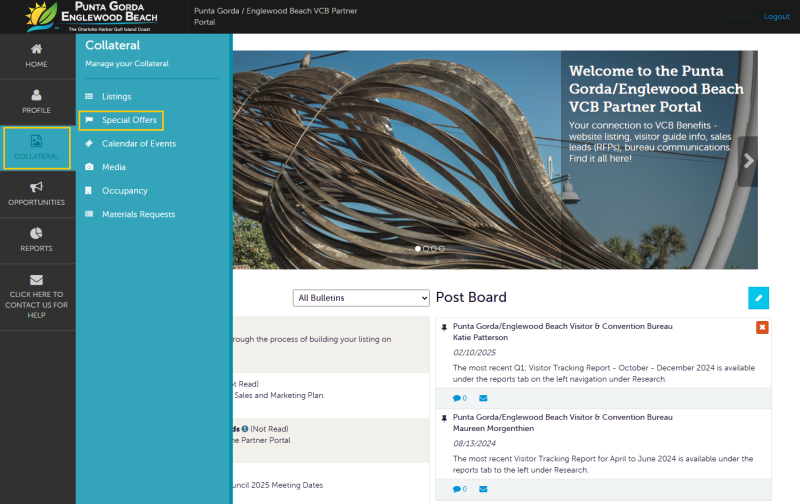
Task: Select the second carousel dot
Action: pyautogui.click(x=426, y=248)
